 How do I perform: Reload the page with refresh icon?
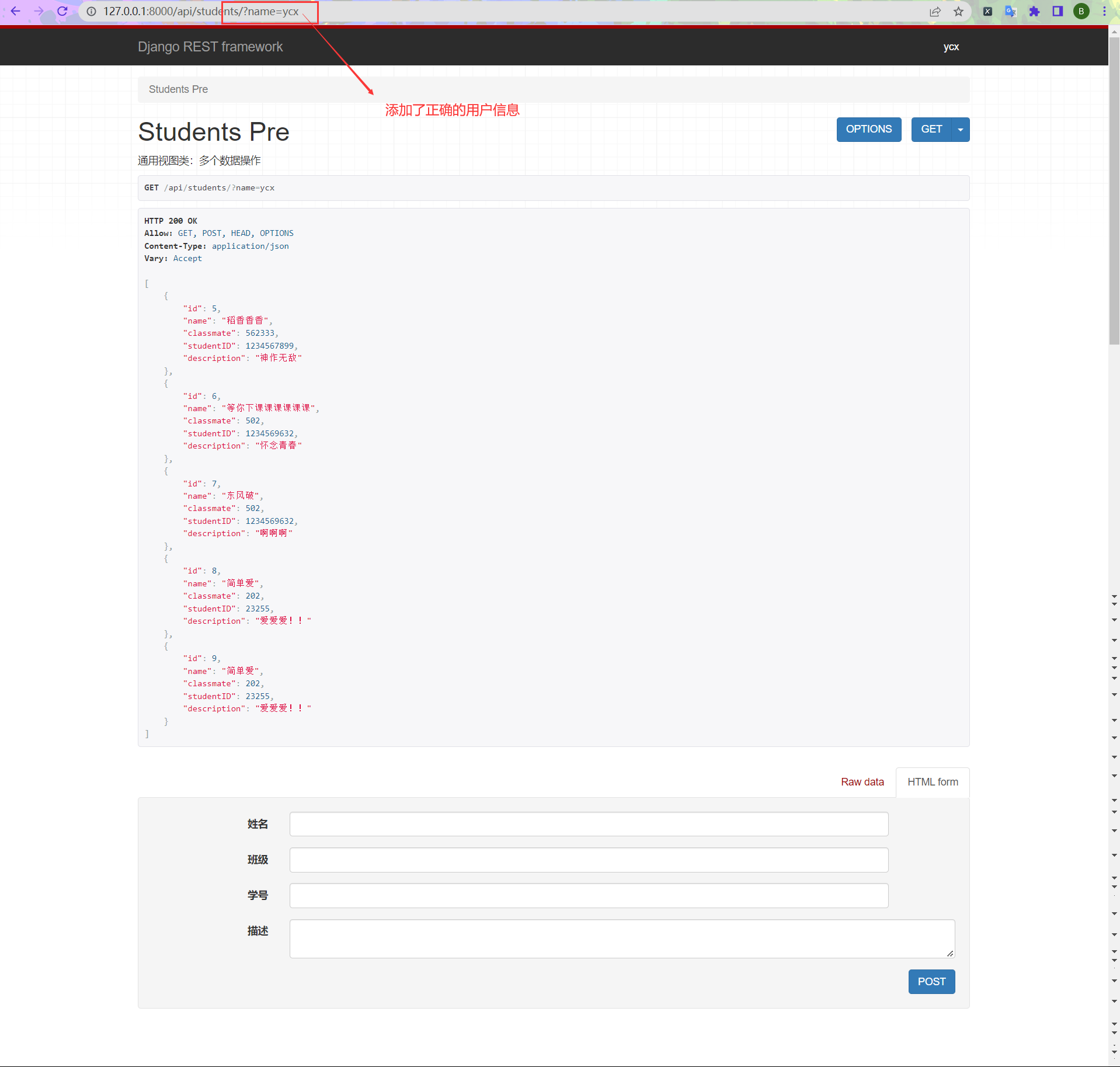tap(62, 11)
